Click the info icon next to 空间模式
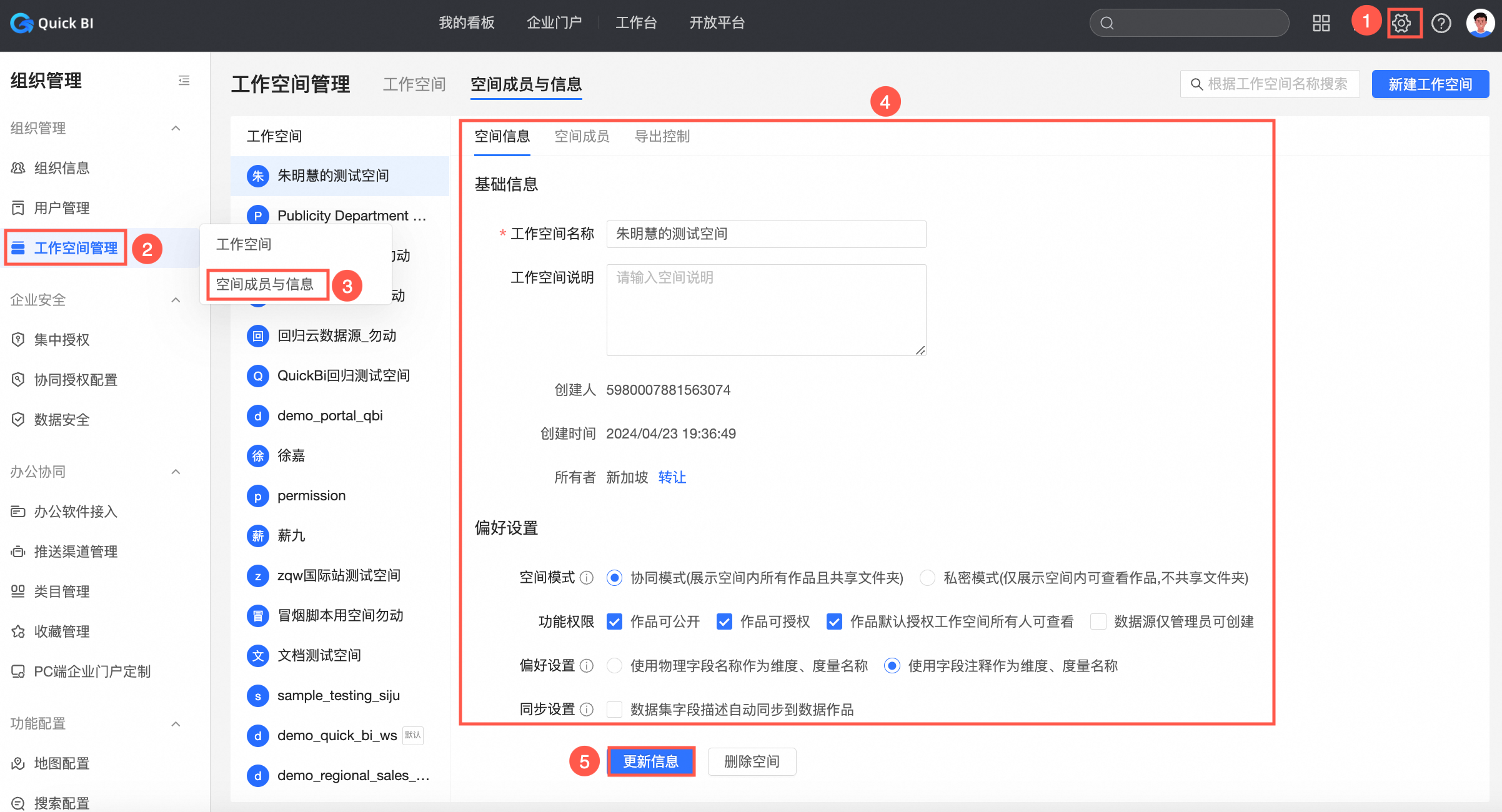The image size is (1502, 812). (587, 578)
